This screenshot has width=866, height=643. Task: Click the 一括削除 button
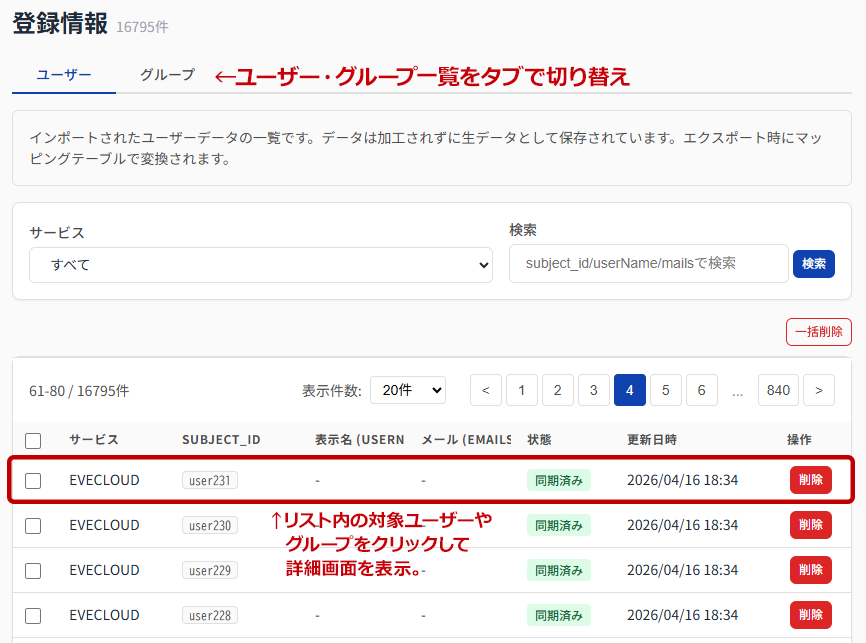(819, 332)
